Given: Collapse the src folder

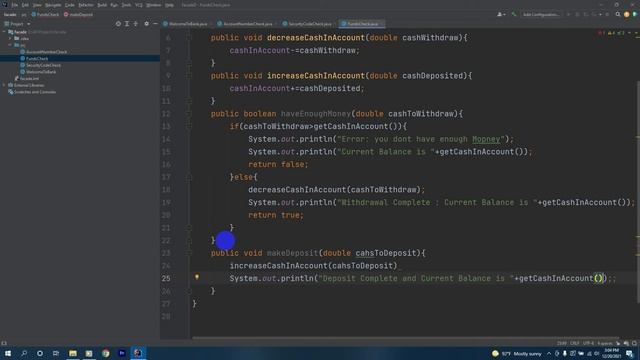Looking at the screenshot, I should click(10, 45).
